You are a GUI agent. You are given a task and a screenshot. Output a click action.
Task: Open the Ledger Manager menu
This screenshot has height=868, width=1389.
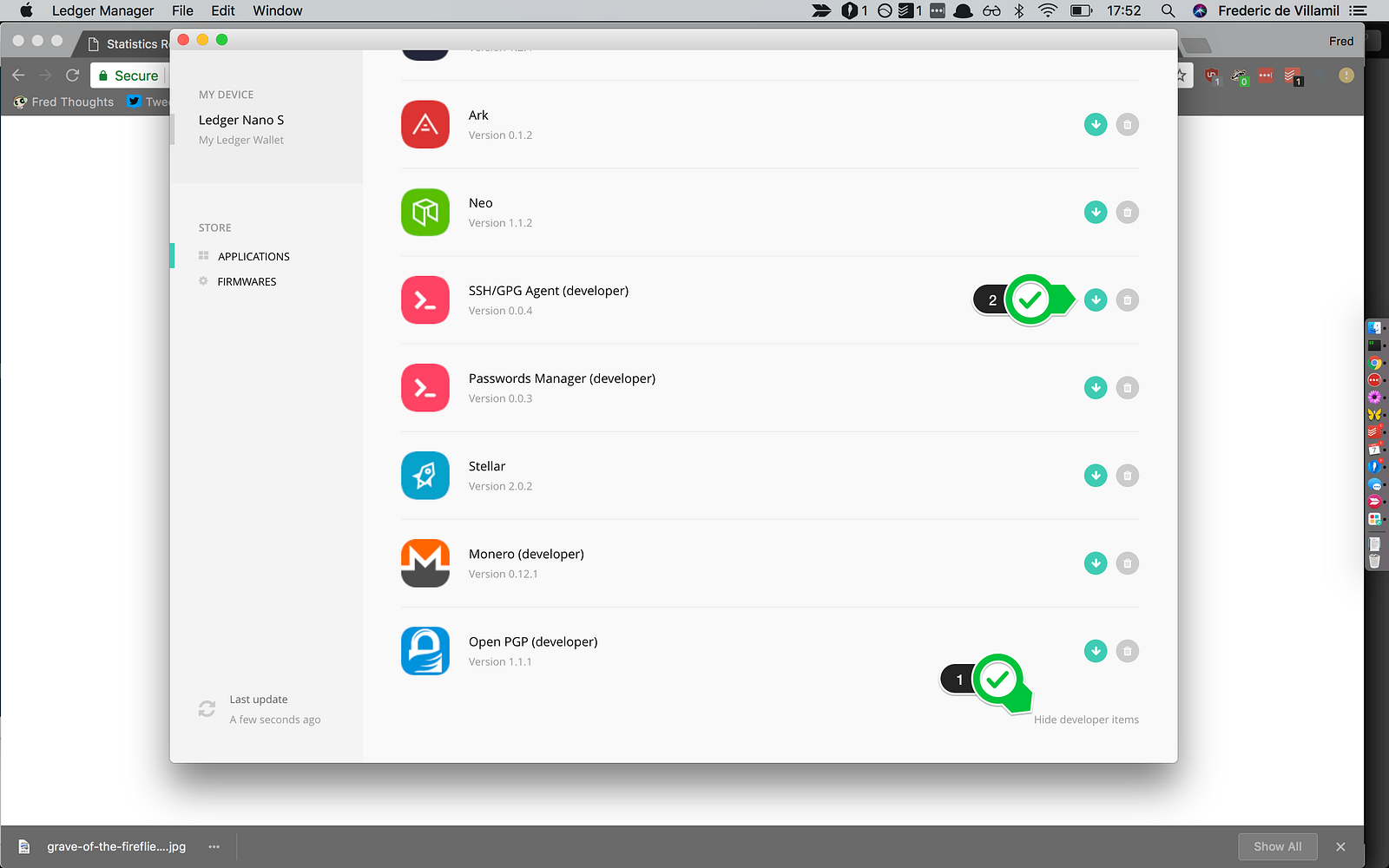pos(102,10)
